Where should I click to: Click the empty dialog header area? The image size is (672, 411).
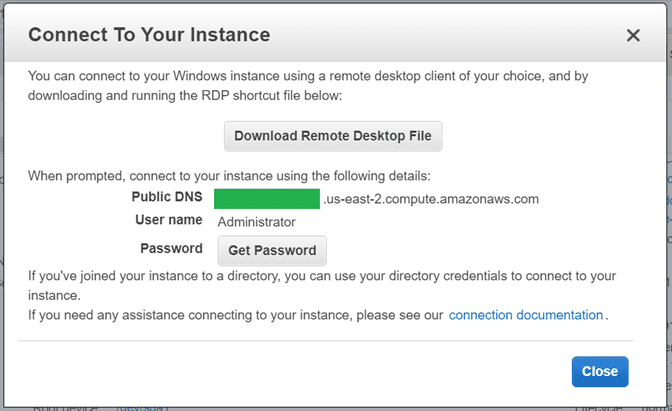[x=450, y=35]
